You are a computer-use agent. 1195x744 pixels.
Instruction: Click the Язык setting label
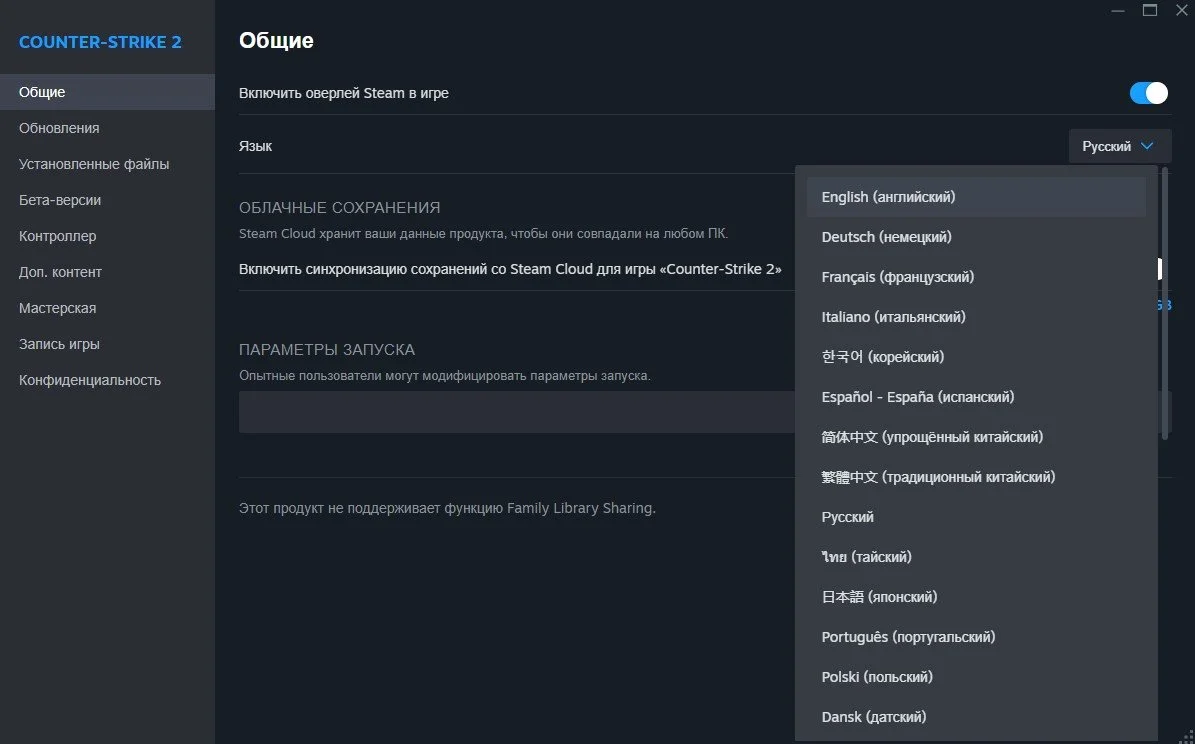point(255,146)
